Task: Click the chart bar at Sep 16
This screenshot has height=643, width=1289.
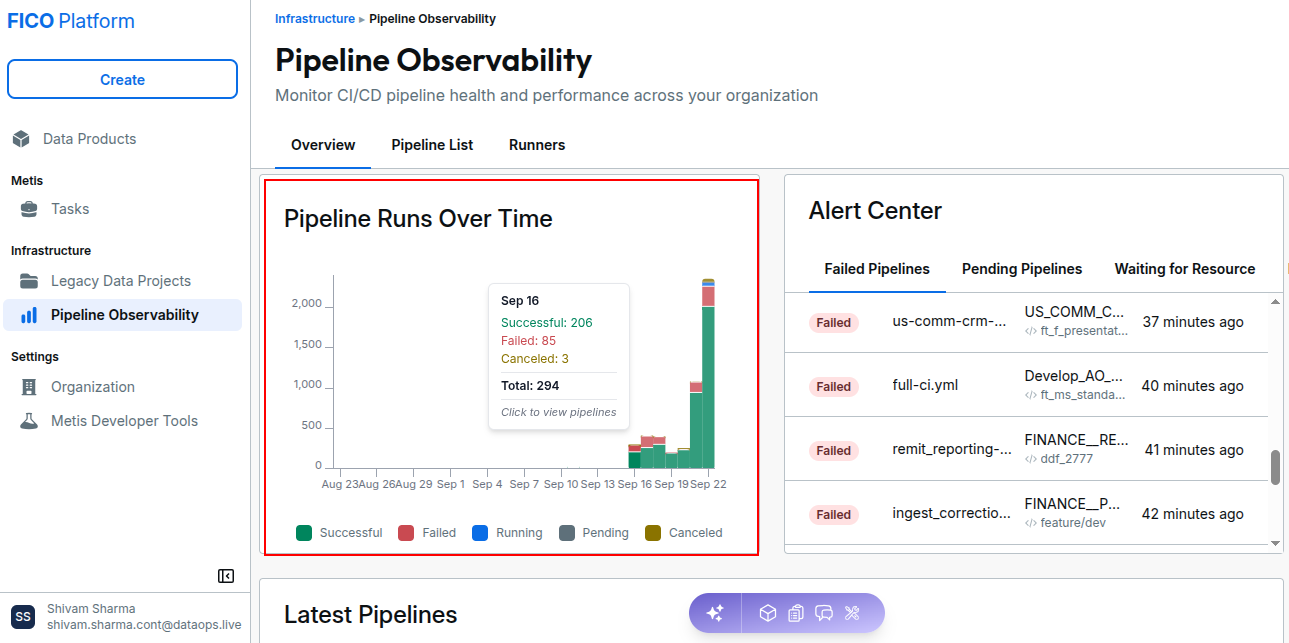Action: 634,456
